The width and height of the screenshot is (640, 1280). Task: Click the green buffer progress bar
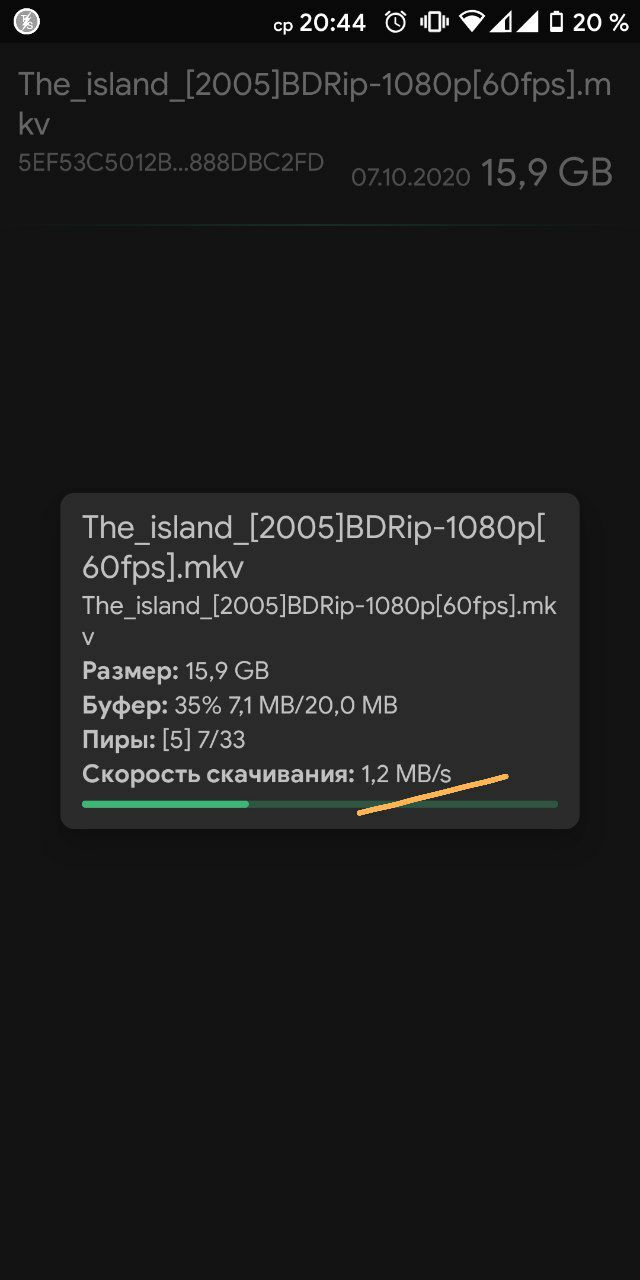click(x=320, y=804)
